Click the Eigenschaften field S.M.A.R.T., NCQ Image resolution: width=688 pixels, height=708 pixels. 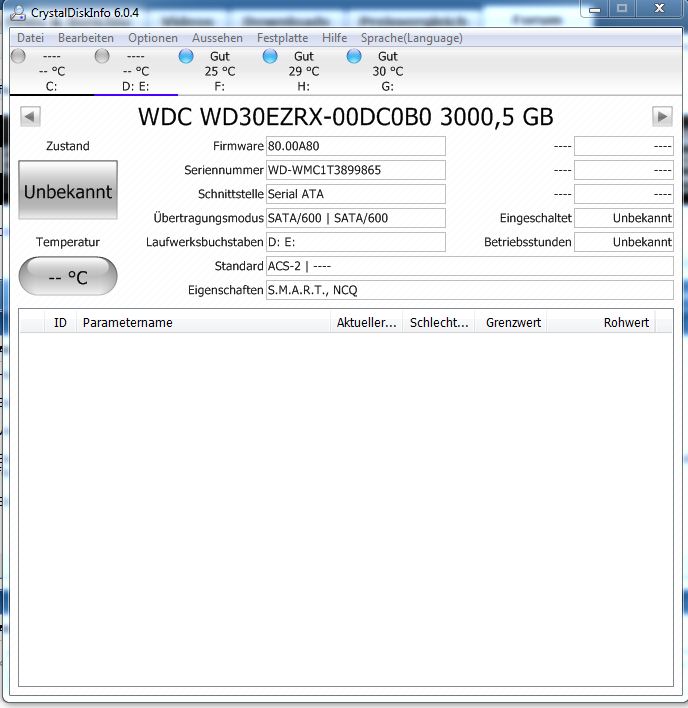tap(470, 290)
